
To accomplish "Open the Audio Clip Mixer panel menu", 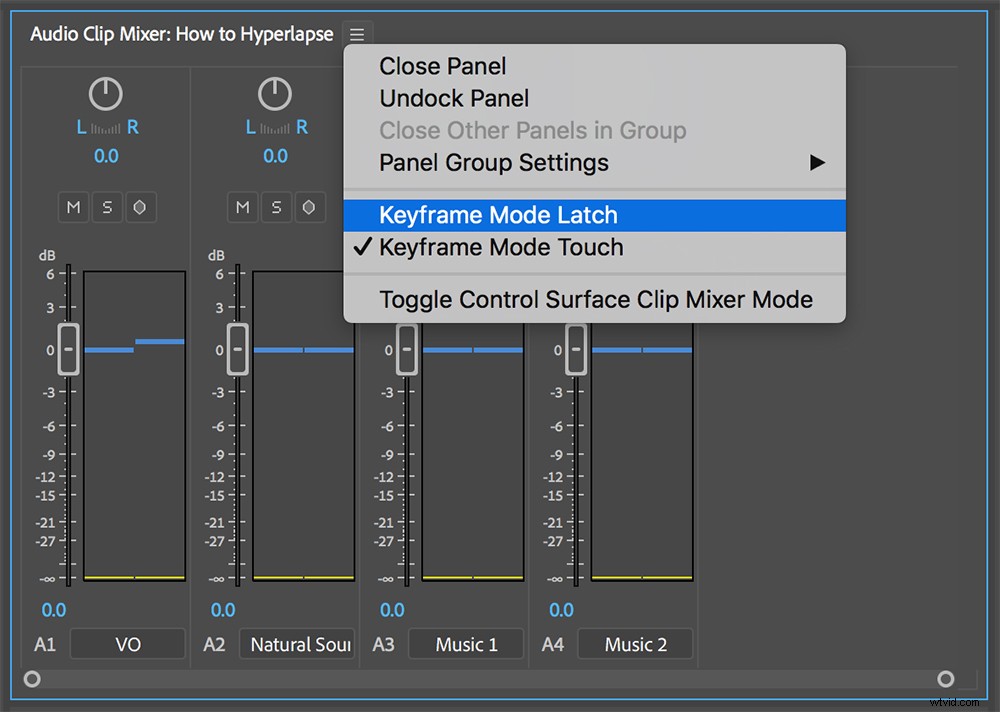I will point(357,33).
